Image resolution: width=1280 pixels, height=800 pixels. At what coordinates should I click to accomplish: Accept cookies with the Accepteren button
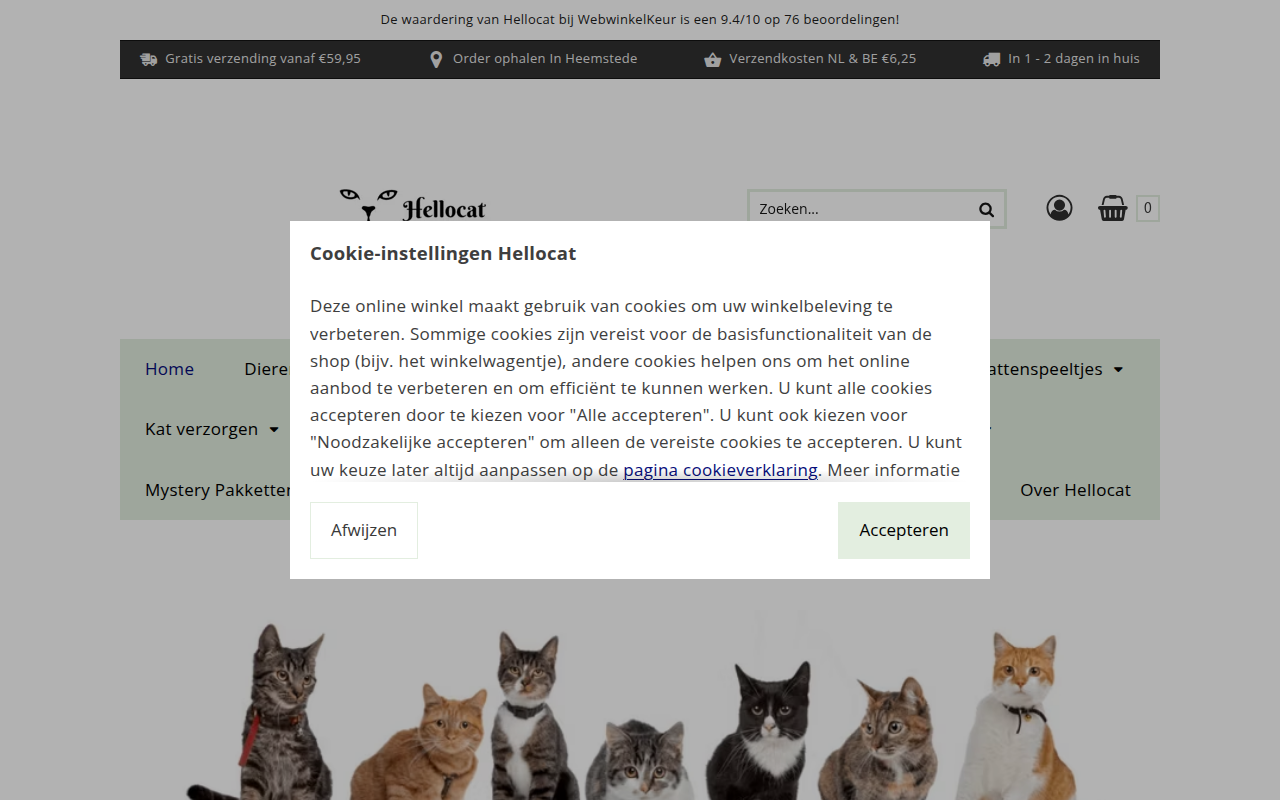click(904, 530)
